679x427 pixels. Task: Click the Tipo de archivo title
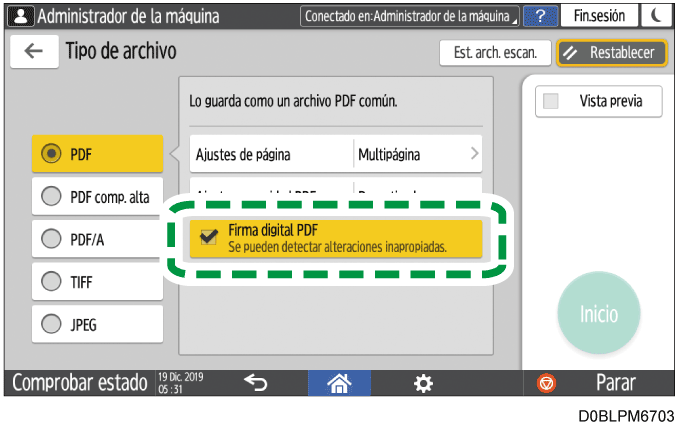pos(121,51)
